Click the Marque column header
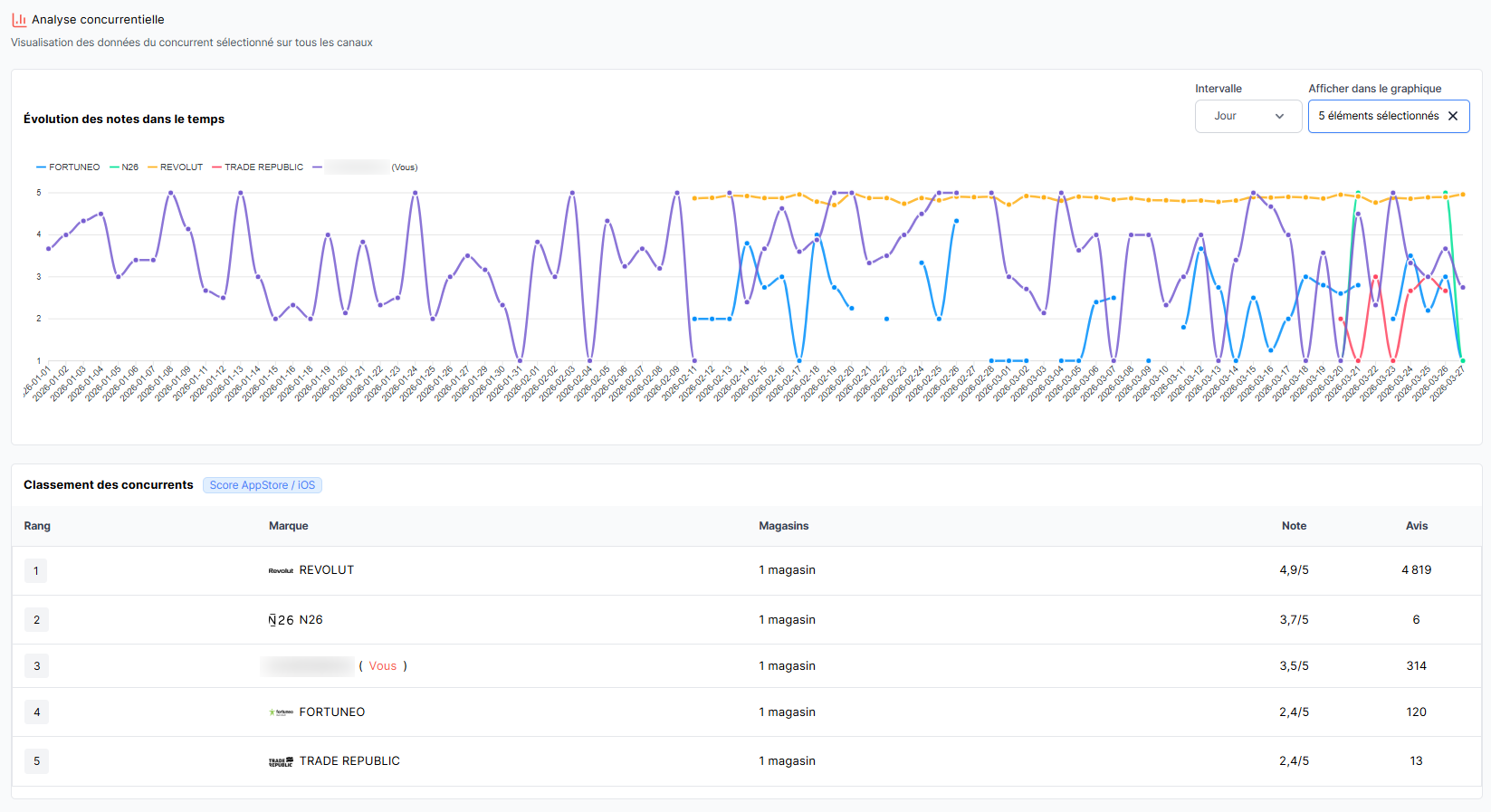 click(288, 526)
